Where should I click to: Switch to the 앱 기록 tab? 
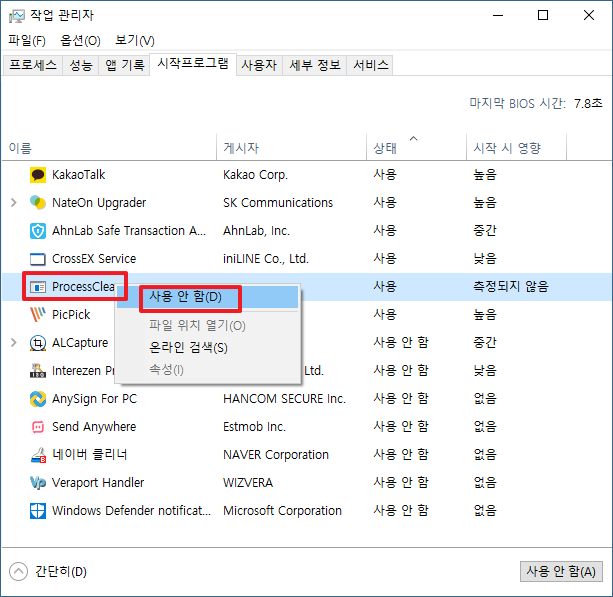[x=124, y=65]
